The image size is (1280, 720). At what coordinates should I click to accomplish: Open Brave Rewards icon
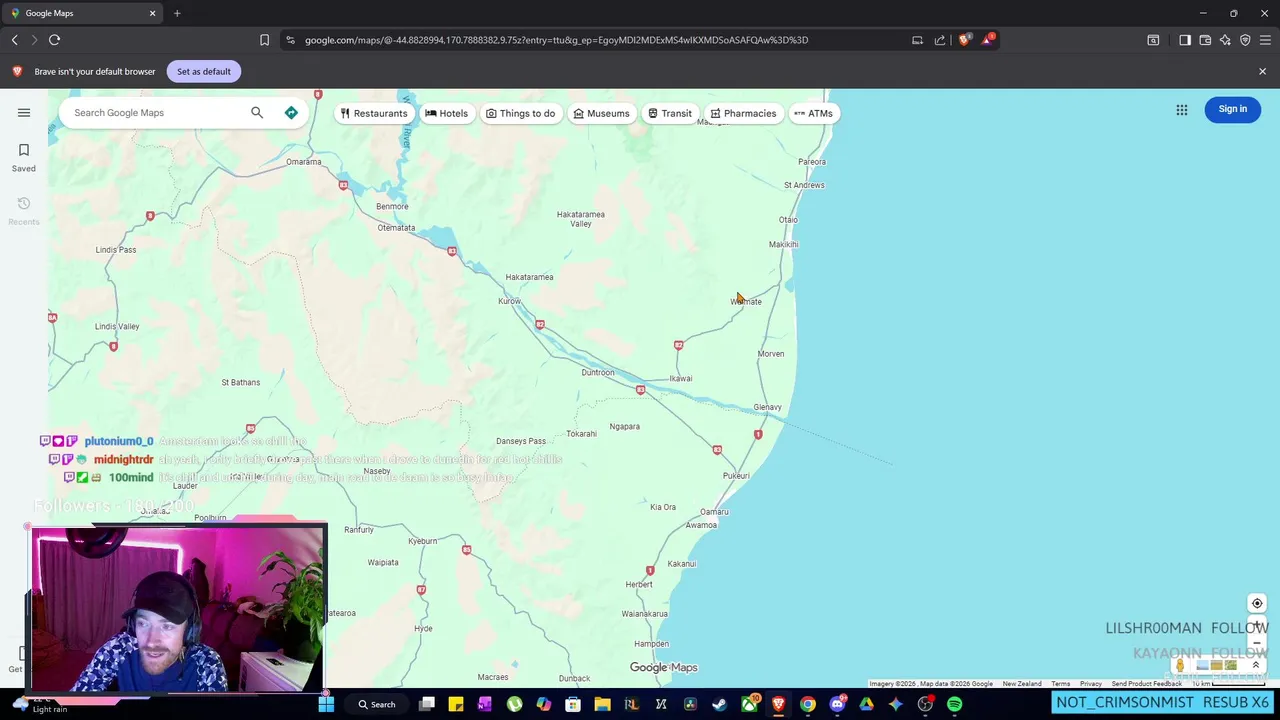[x=988, y=39]
